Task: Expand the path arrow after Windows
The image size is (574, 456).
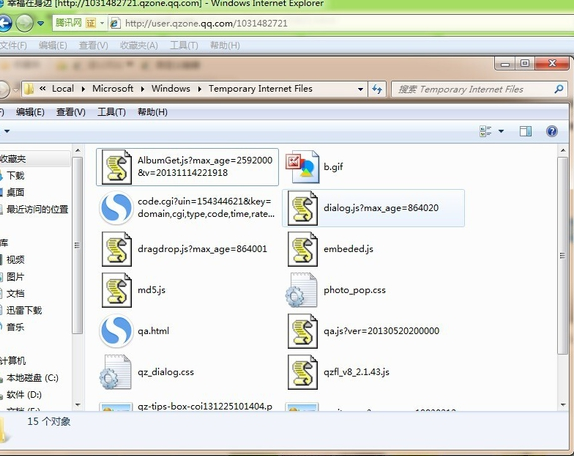Action: pos(200,89)
